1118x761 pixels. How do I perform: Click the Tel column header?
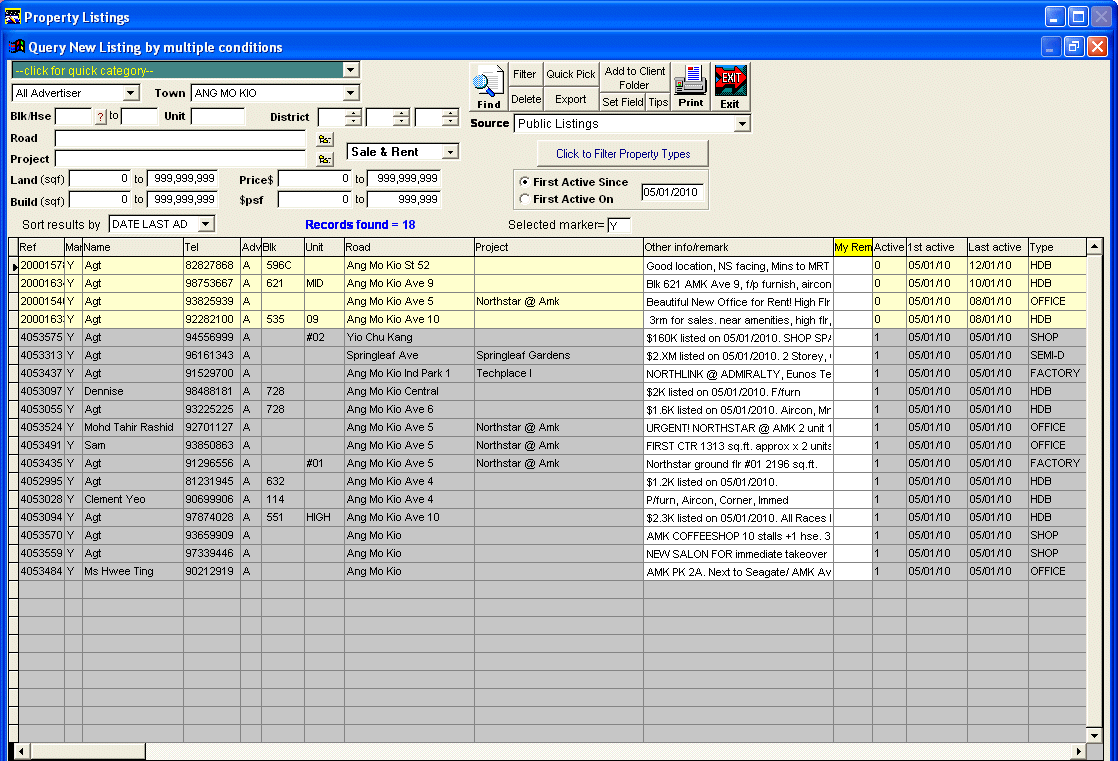[x=212, y=247]
